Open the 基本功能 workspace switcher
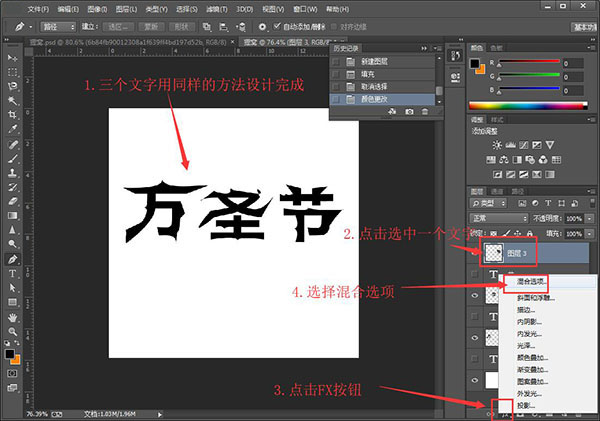Viewport: 600px width, 421px height. click(x=584, y=27)
